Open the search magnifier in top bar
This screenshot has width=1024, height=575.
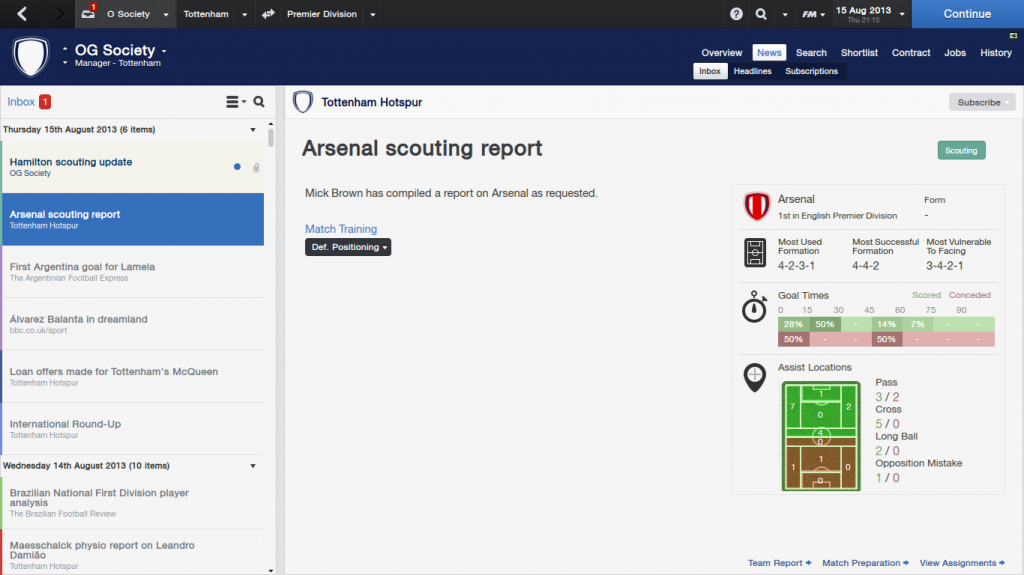click(x=761, y=14)
